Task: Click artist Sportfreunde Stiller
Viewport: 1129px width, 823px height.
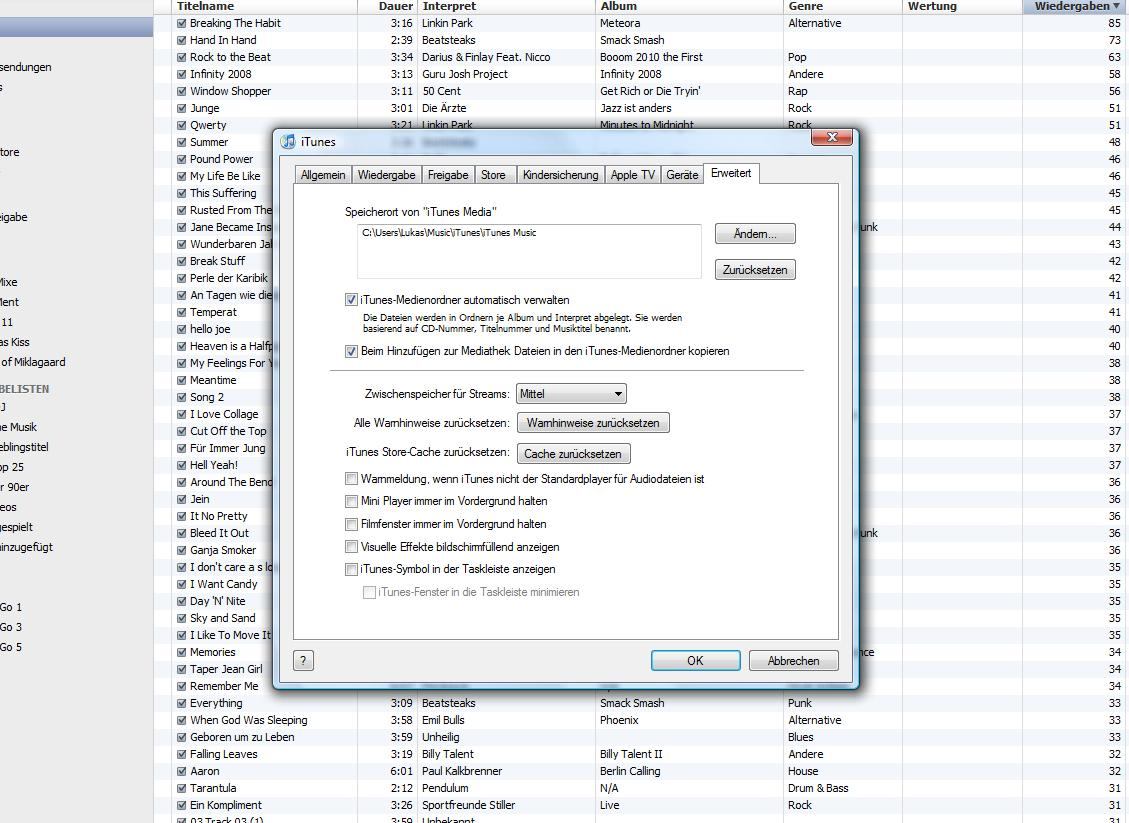Action: pyautogui.click(x=468, y=805)
